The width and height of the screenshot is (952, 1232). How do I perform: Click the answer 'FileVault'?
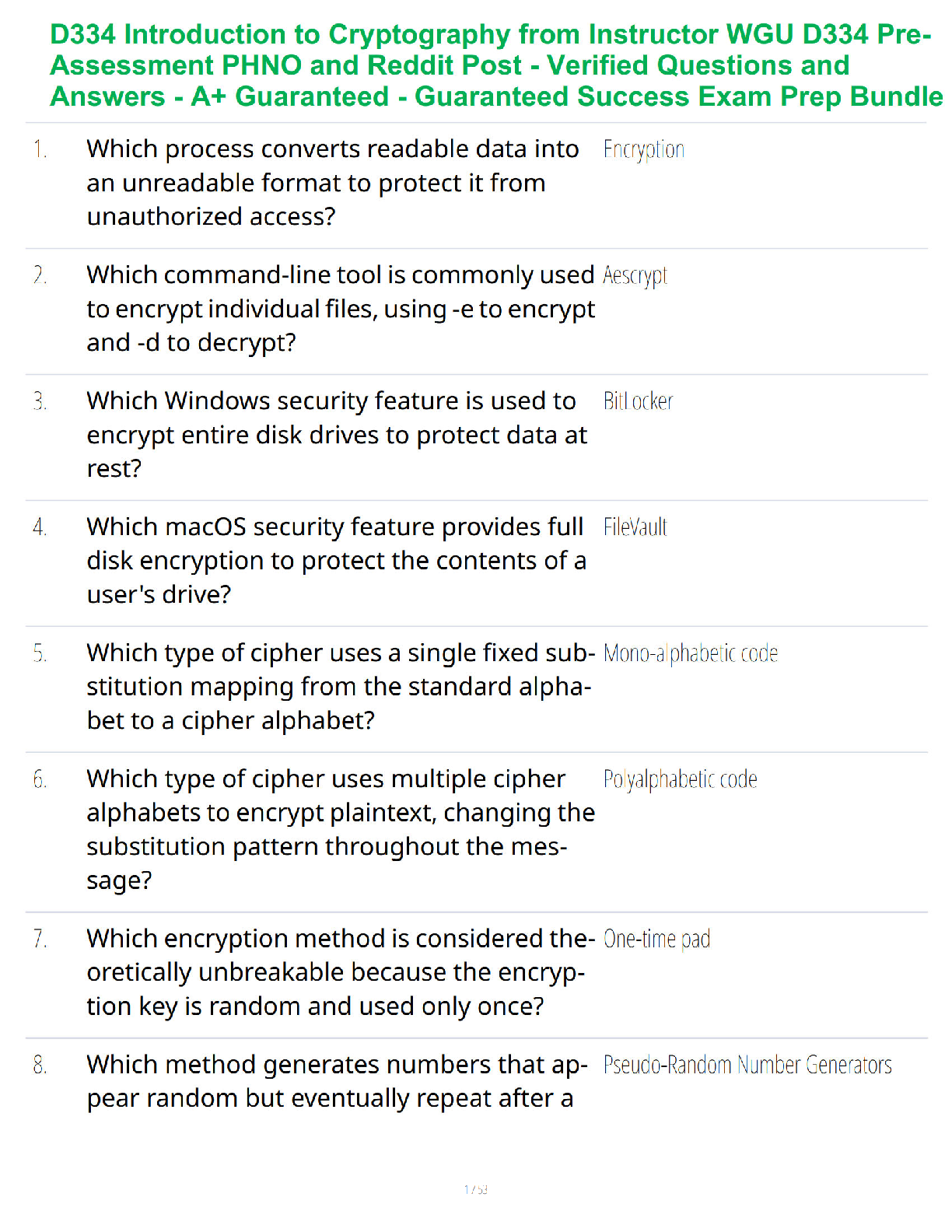pyautogui.click(x=635, y=527)
